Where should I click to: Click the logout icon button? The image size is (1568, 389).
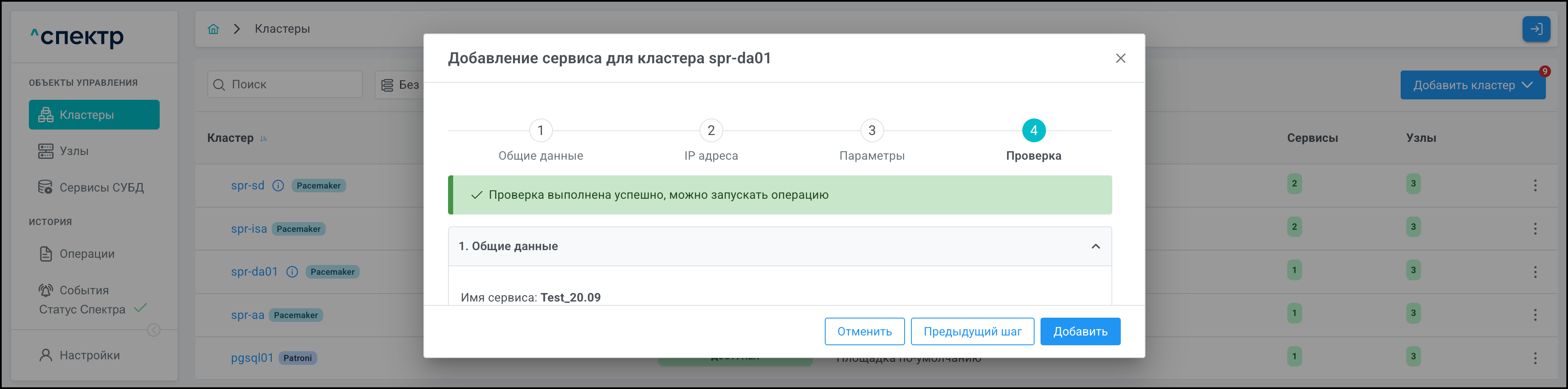[x=1536, y=28]
